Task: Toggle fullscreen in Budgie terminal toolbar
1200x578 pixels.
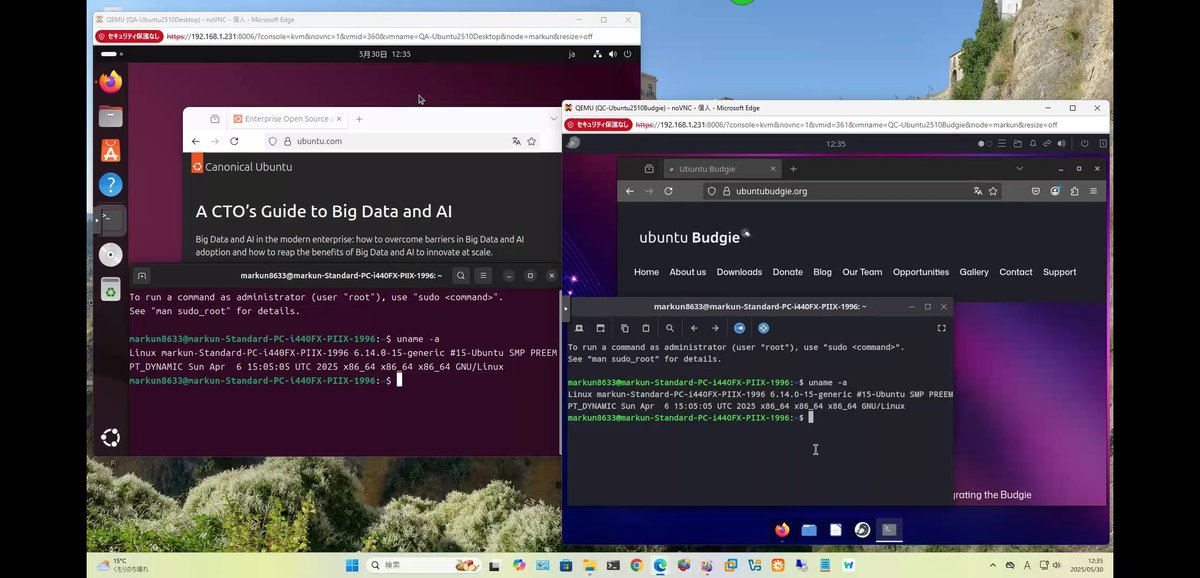Action: [941, 328]
